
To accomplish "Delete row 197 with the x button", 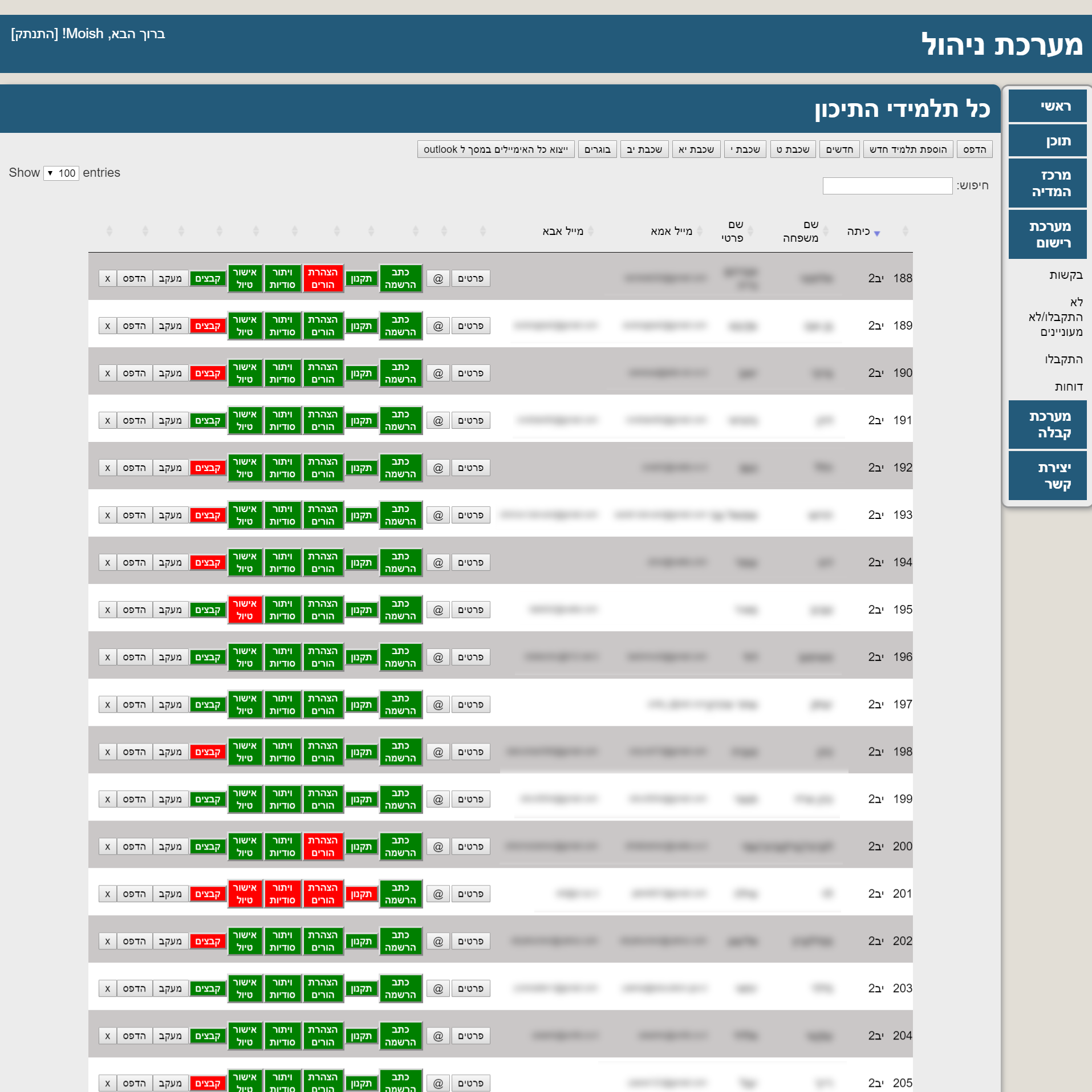I will (x=107, y=704).
